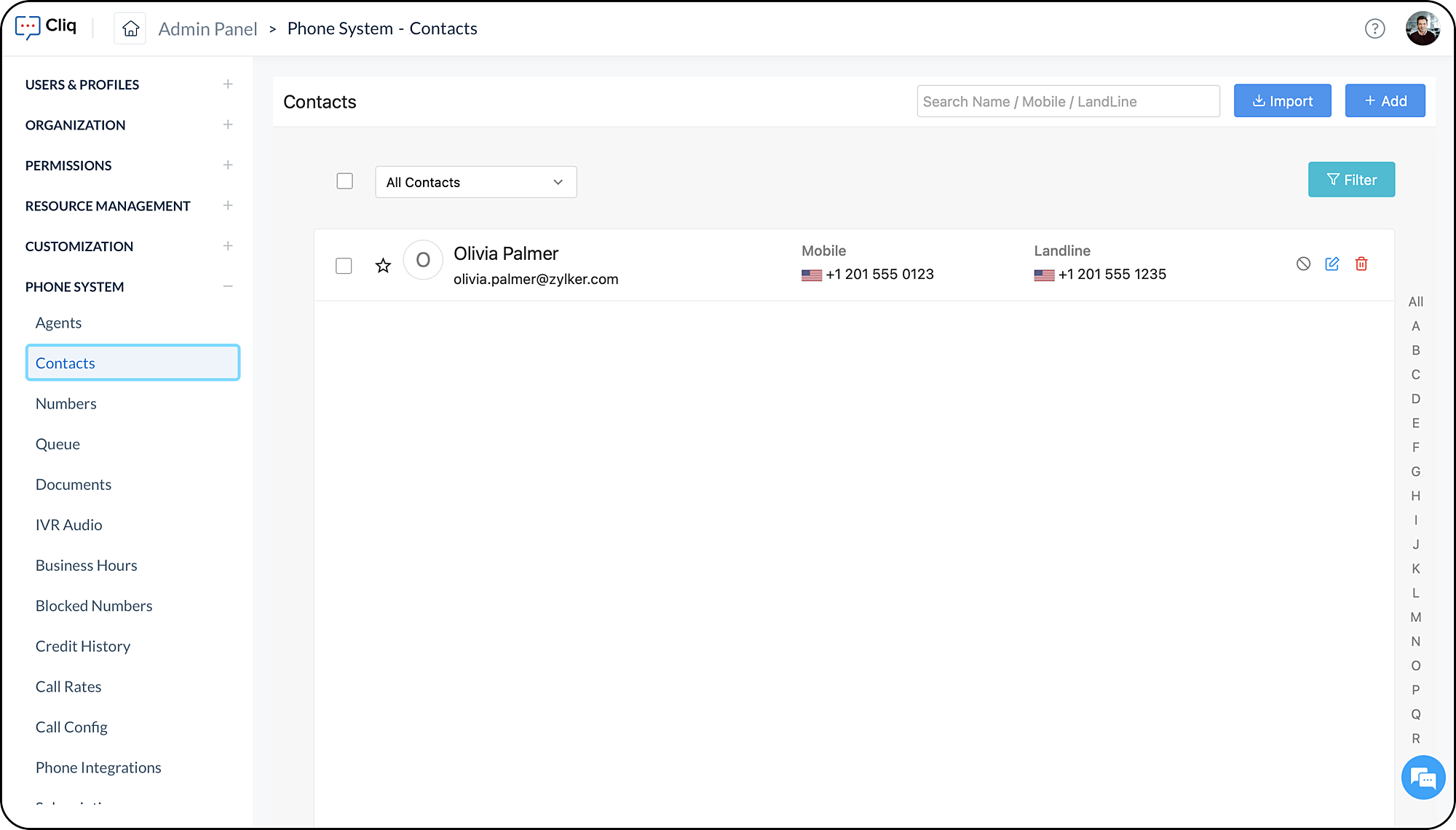Screen dimensions: 1456x830
Task: Click the Filter button
Action: point(1351,180)
